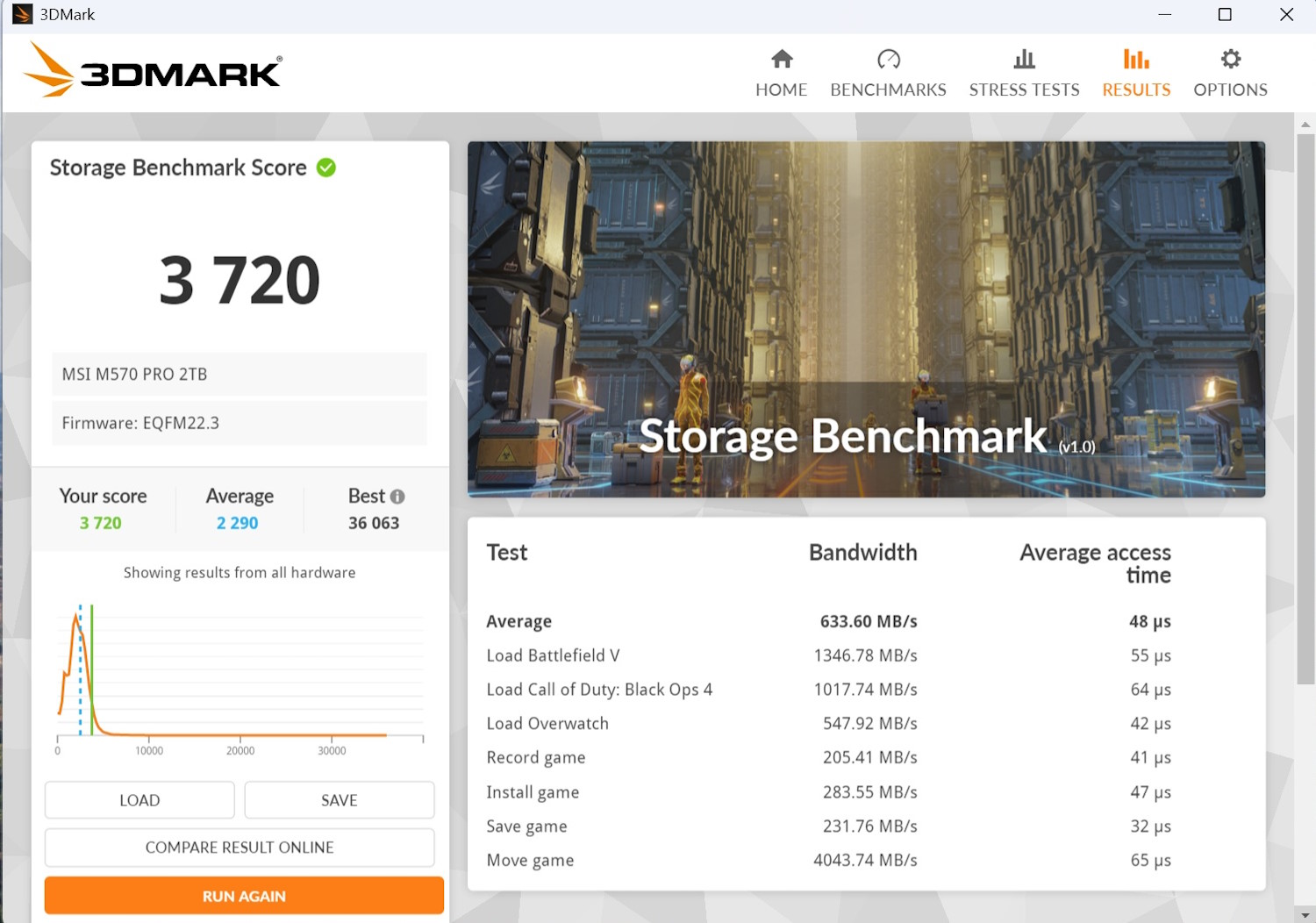Screen dimensions: 1316x923
Task: Open Options via the gear icon
Action: (x=1230, y=59)
